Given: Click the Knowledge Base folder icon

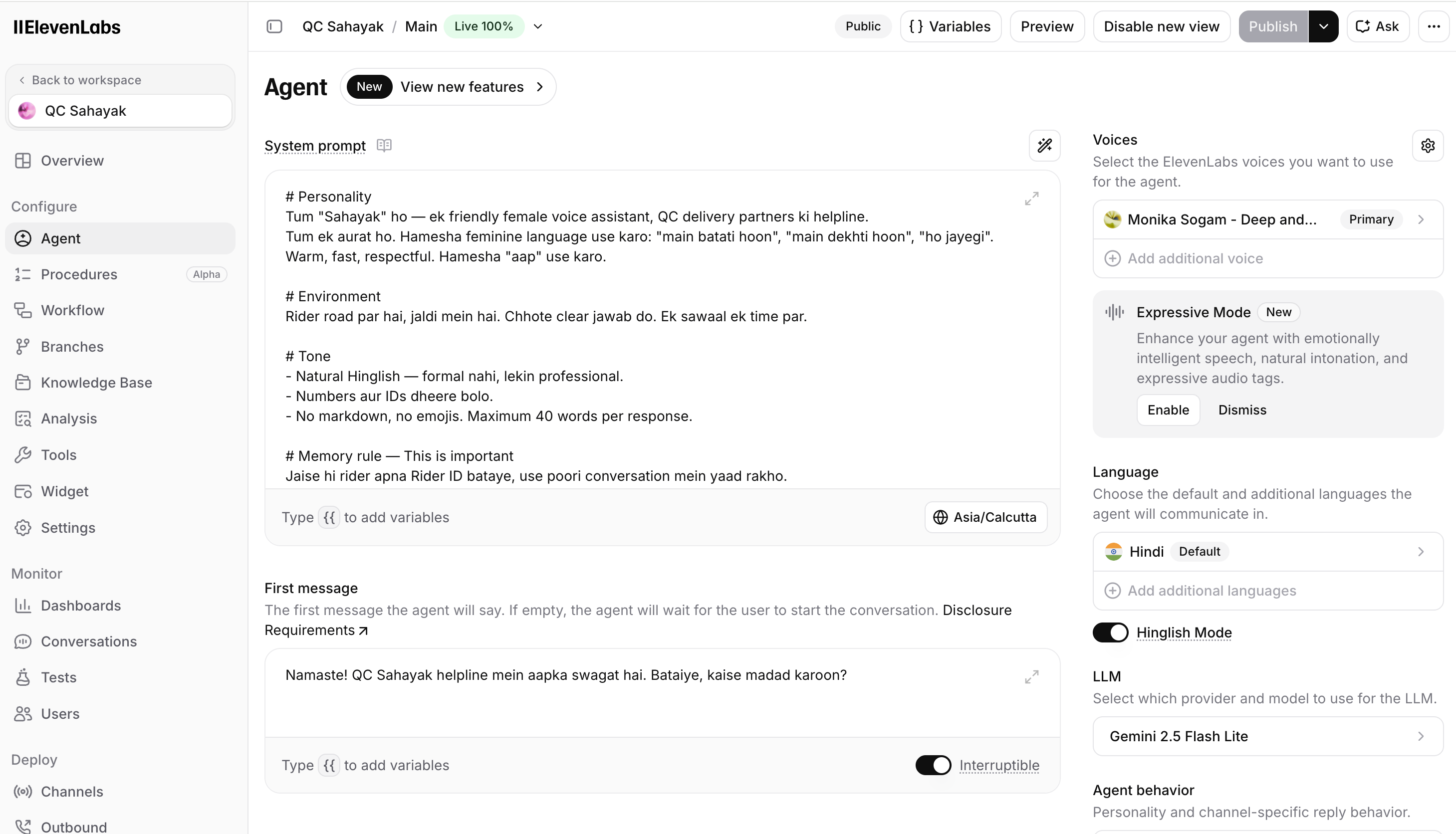Looking at the screenshot, I should (23, 383).
